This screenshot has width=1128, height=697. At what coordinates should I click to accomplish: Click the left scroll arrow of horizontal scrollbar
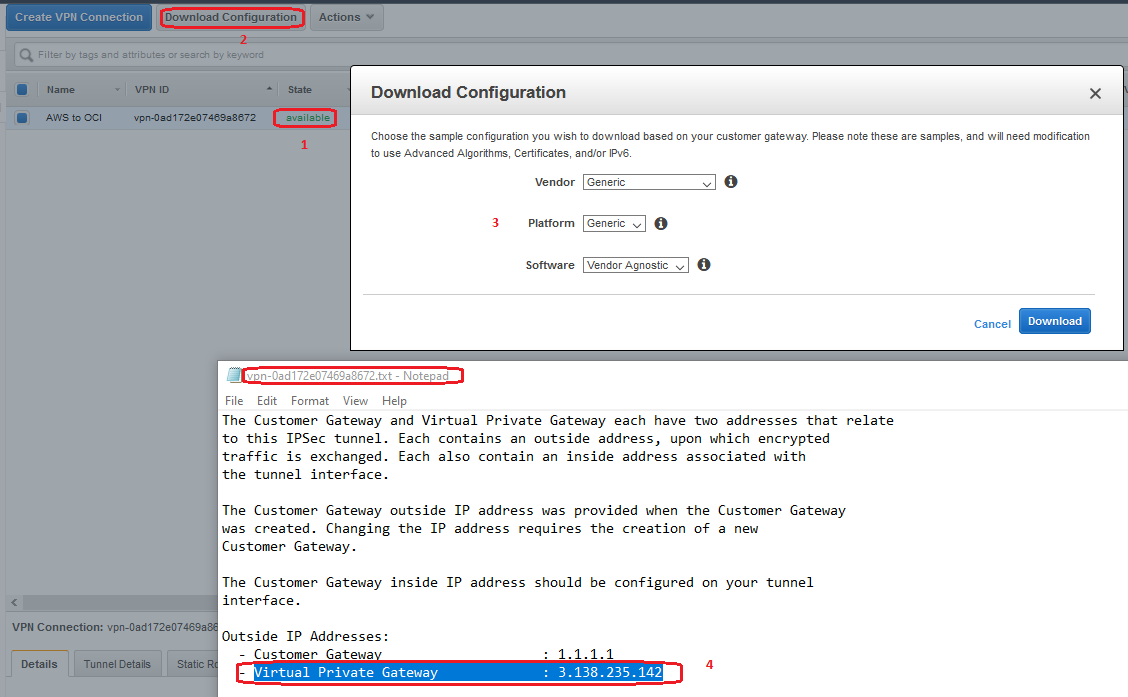14,602
